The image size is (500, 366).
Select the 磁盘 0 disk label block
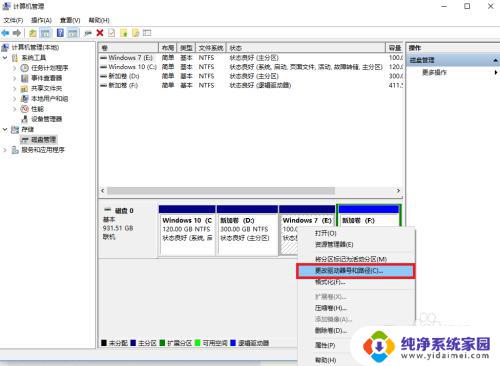click(128, 231)
